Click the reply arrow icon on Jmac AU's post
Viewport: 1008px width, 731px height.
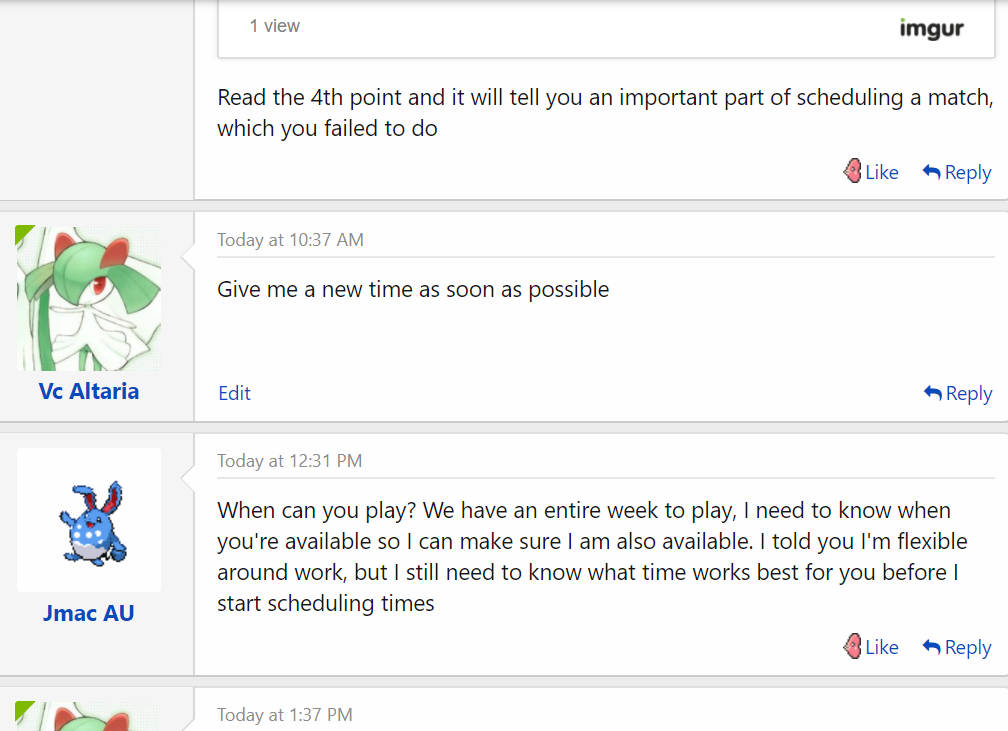pyautogui.click(x=932, y=647)
